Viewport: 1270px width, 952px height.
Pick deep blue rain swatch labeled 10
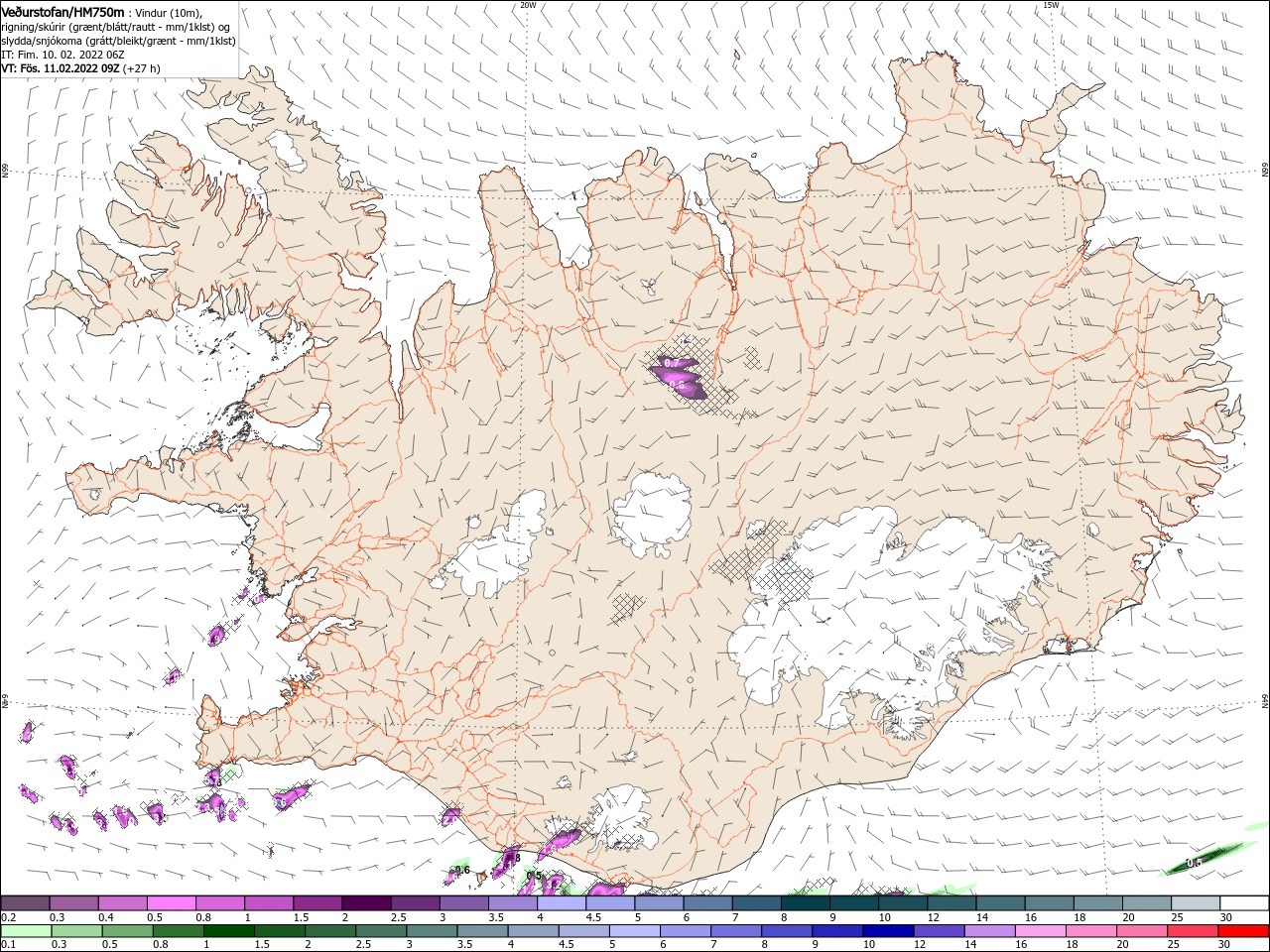(x=887, y=931)
